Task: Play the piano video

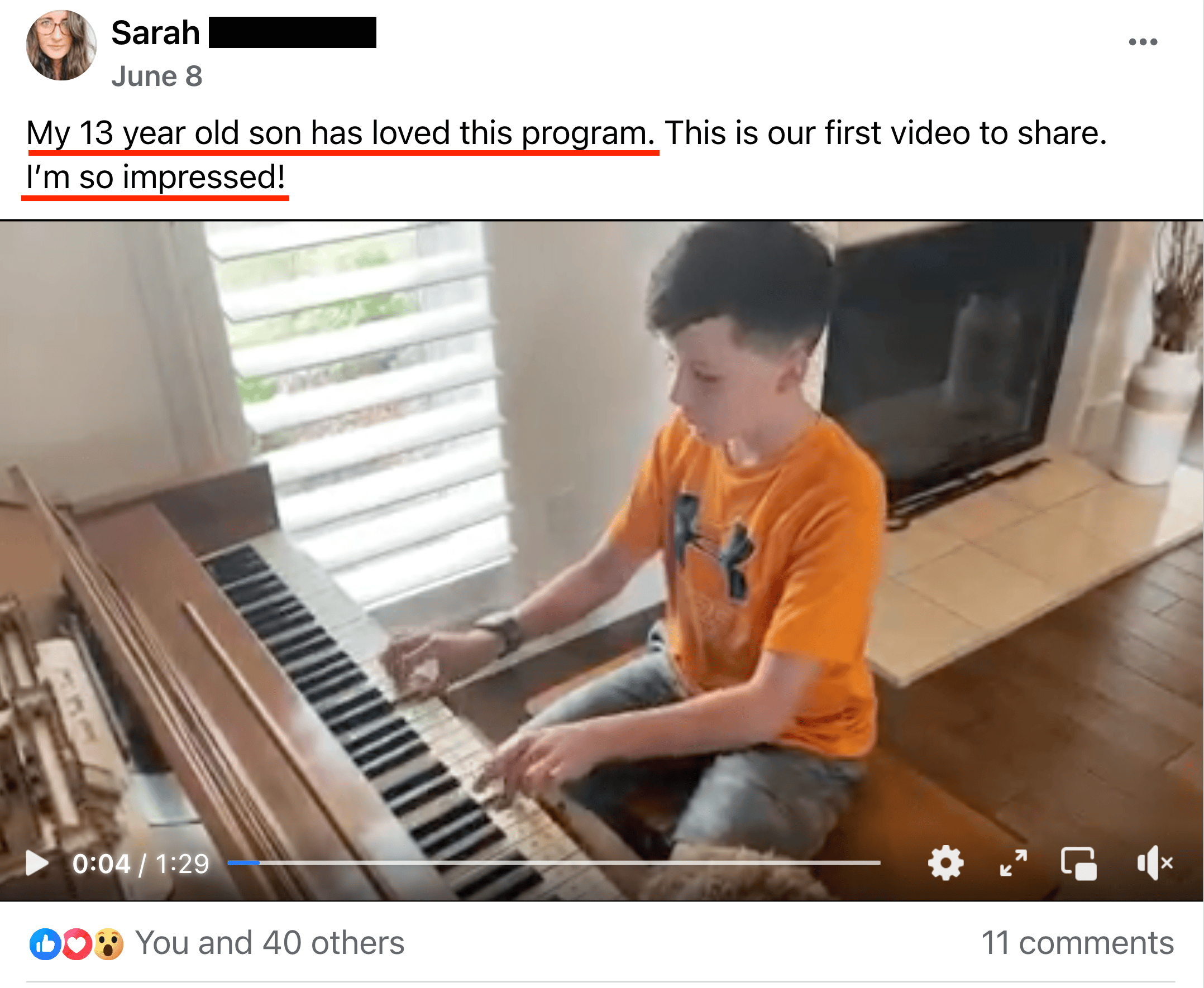Action: click(x=37, y=864)
